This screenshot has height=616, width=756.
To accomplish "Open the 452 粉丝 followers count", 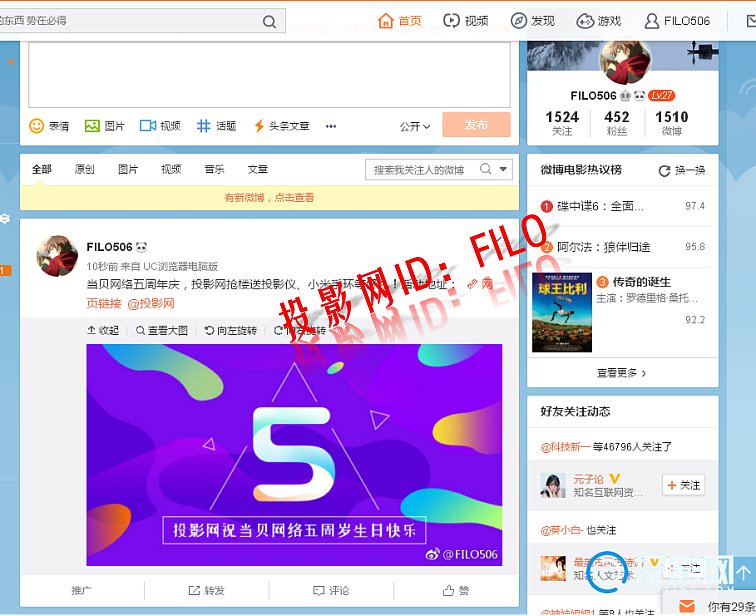I will click(617, 123).
